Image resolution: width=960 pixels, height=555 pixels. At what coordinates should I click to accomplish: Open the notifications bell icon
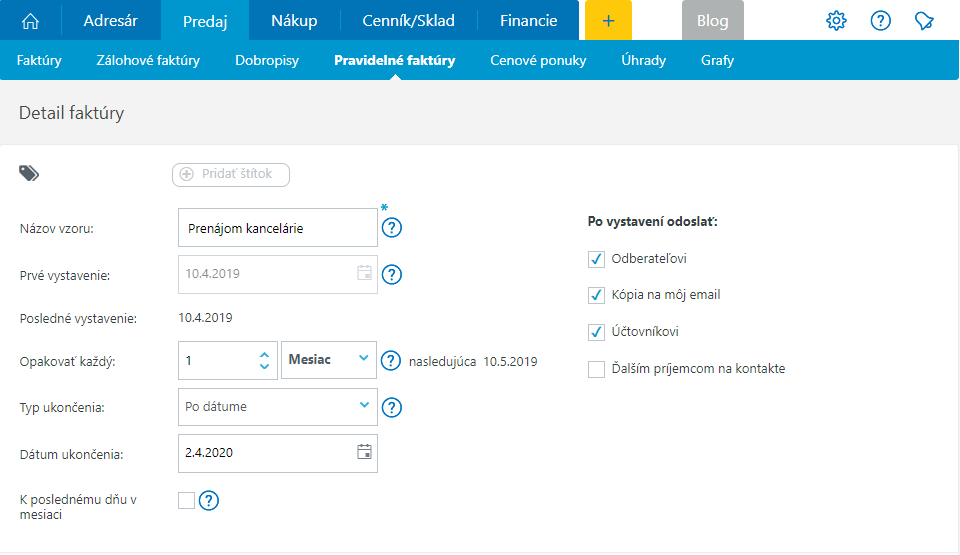pyautogui.click(x=925, y=21)
